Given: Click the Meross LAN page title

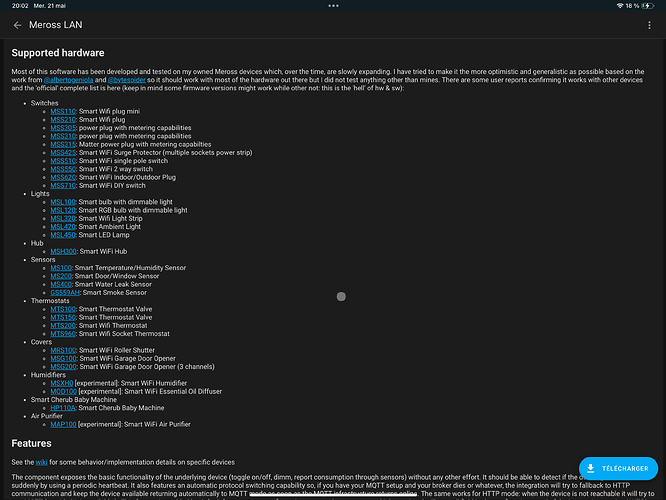Looking at the screenshot, I should click(x=56, y=25).
